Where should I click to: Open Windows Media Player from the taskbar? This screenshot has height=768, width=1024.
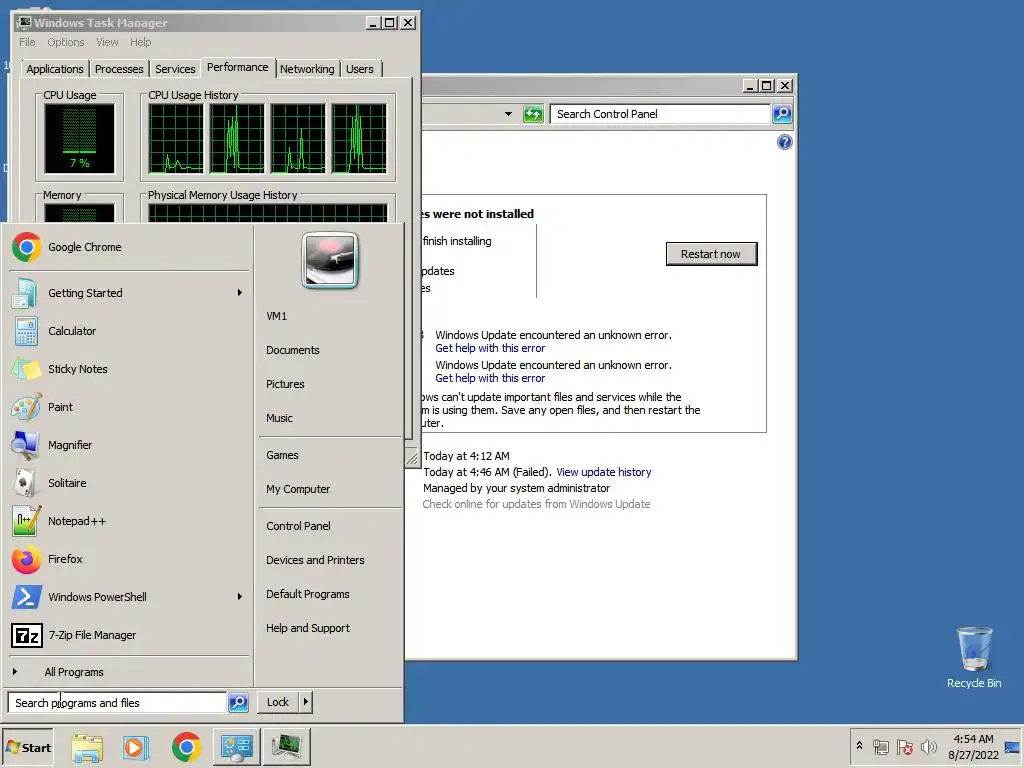point(136,747)
